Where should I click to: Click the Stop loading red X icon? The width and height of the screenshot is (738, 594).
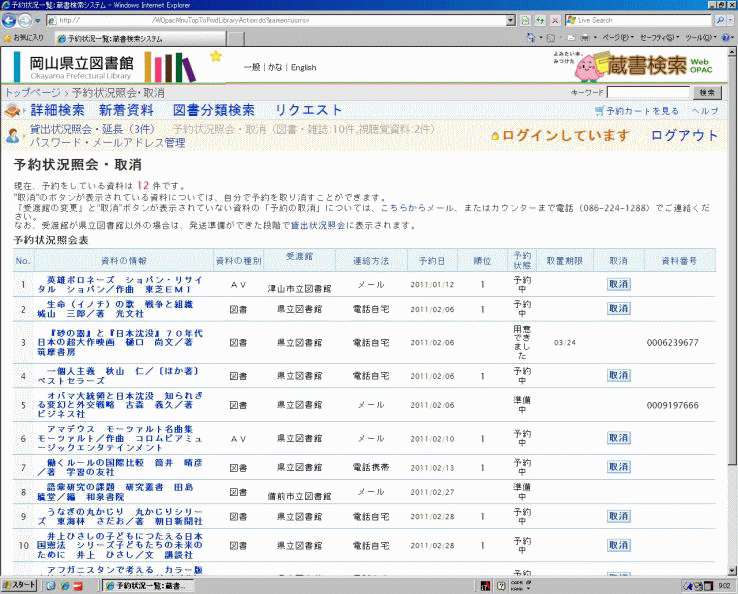(555, 20)
